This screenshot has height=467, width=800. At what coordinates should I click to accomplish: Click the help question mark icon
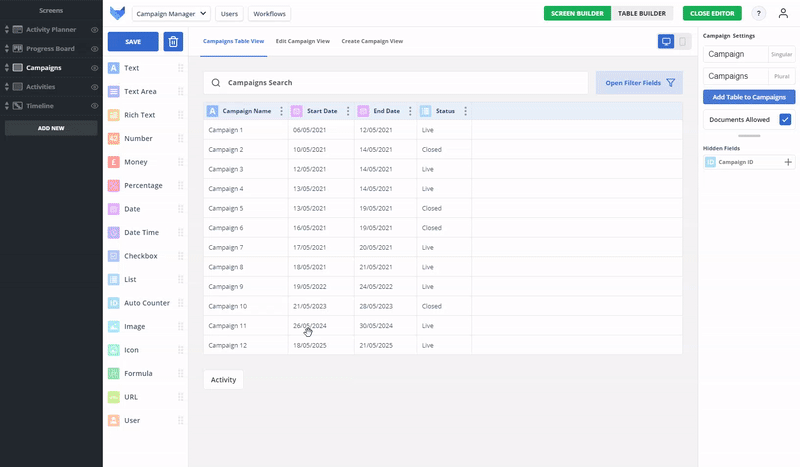click(758, 13)
